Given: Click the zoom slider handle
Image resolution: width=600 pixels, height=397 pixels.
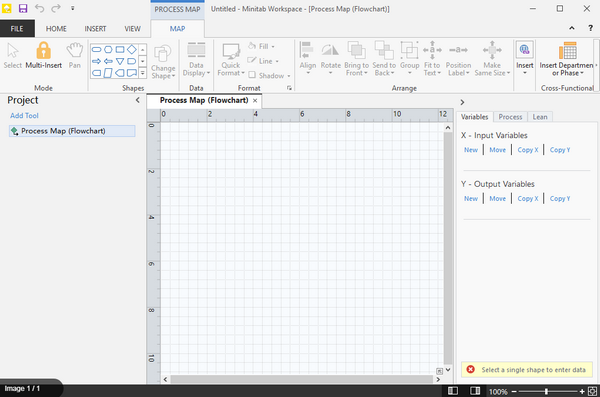Looking at the screenshot, I should pyautogui.click(x=546, y=391).
